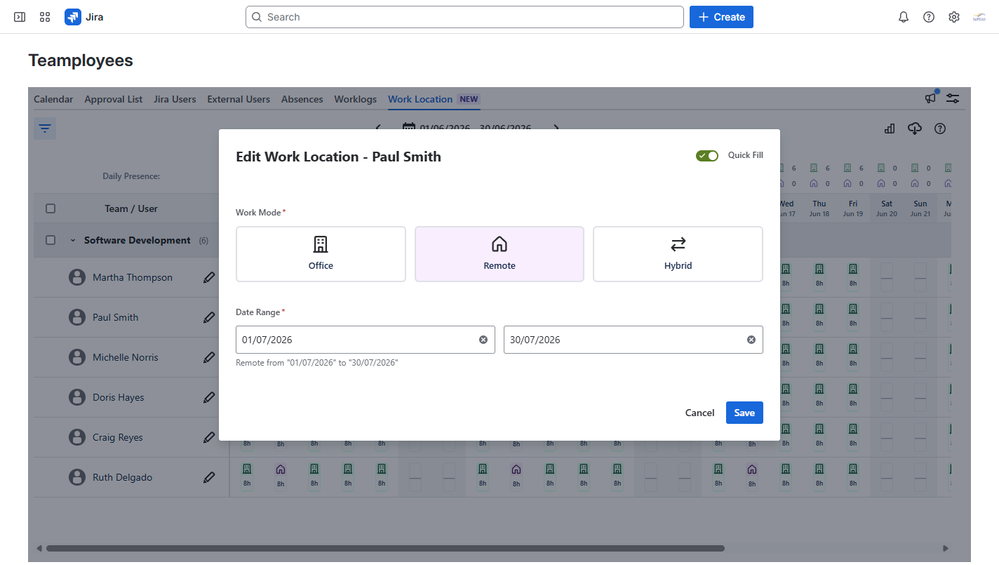Open user profile avatar
Screen dimensions: 999x565
point(979,17)
